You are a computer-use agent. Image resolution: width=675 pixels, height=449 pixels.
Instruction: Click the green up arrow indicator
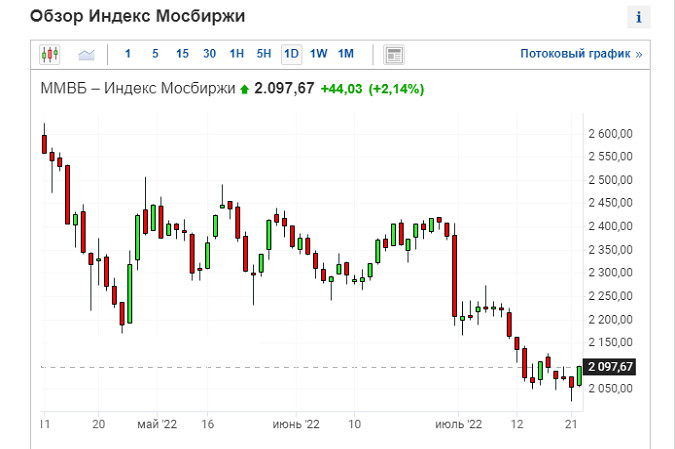[x=245, y=89]
